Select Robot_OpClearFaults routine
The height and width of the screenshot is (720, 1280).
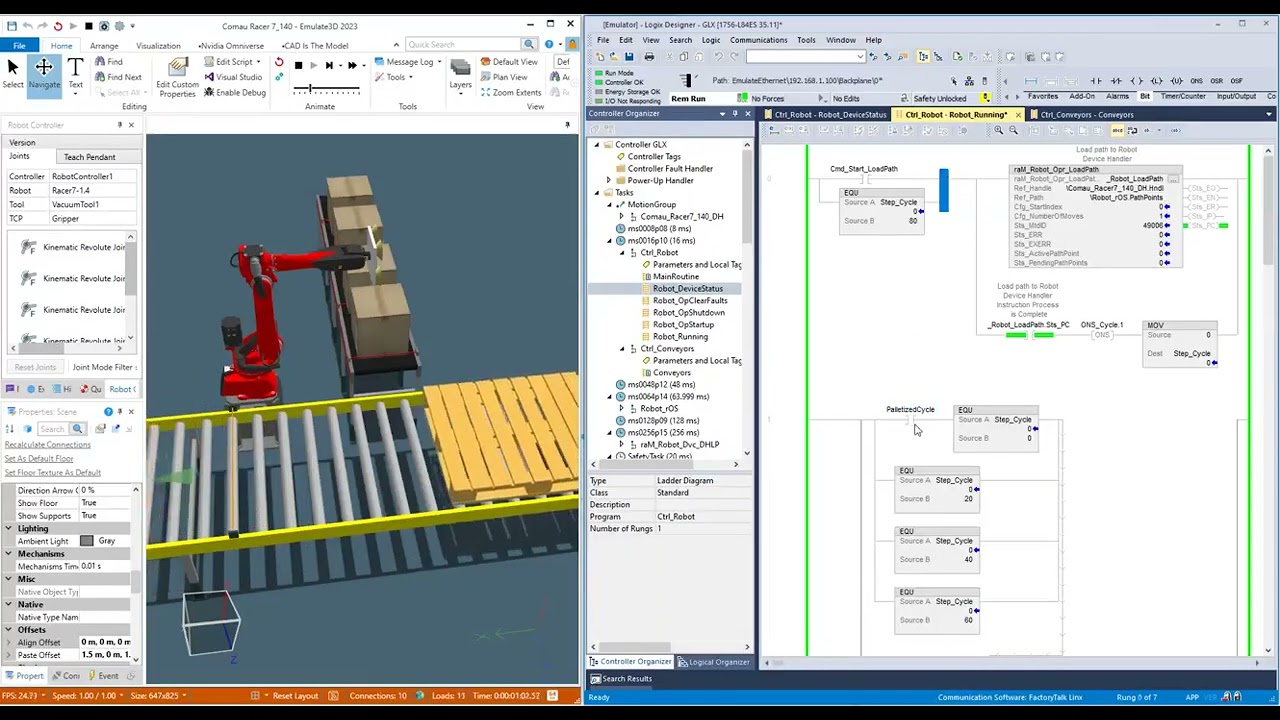690,301
